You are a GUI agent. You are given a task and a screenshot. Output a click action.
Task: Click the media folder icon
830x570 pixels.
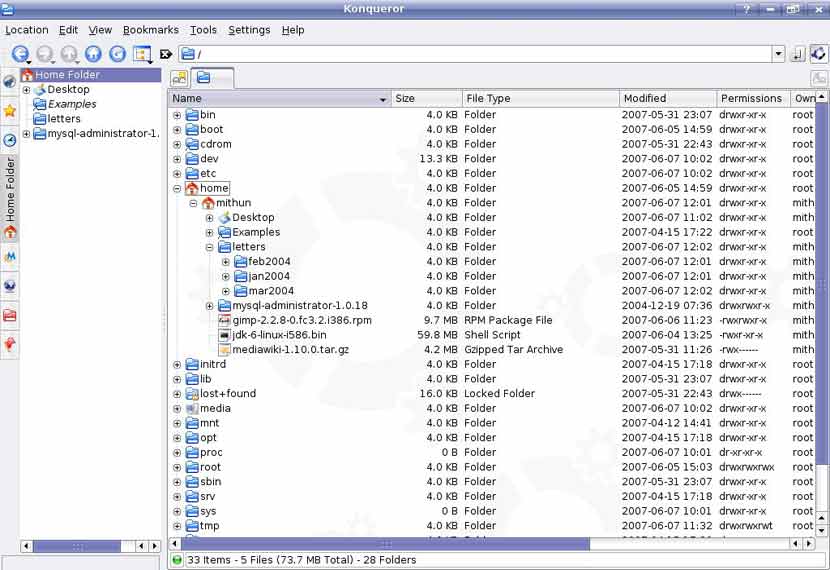pos(192,409)
